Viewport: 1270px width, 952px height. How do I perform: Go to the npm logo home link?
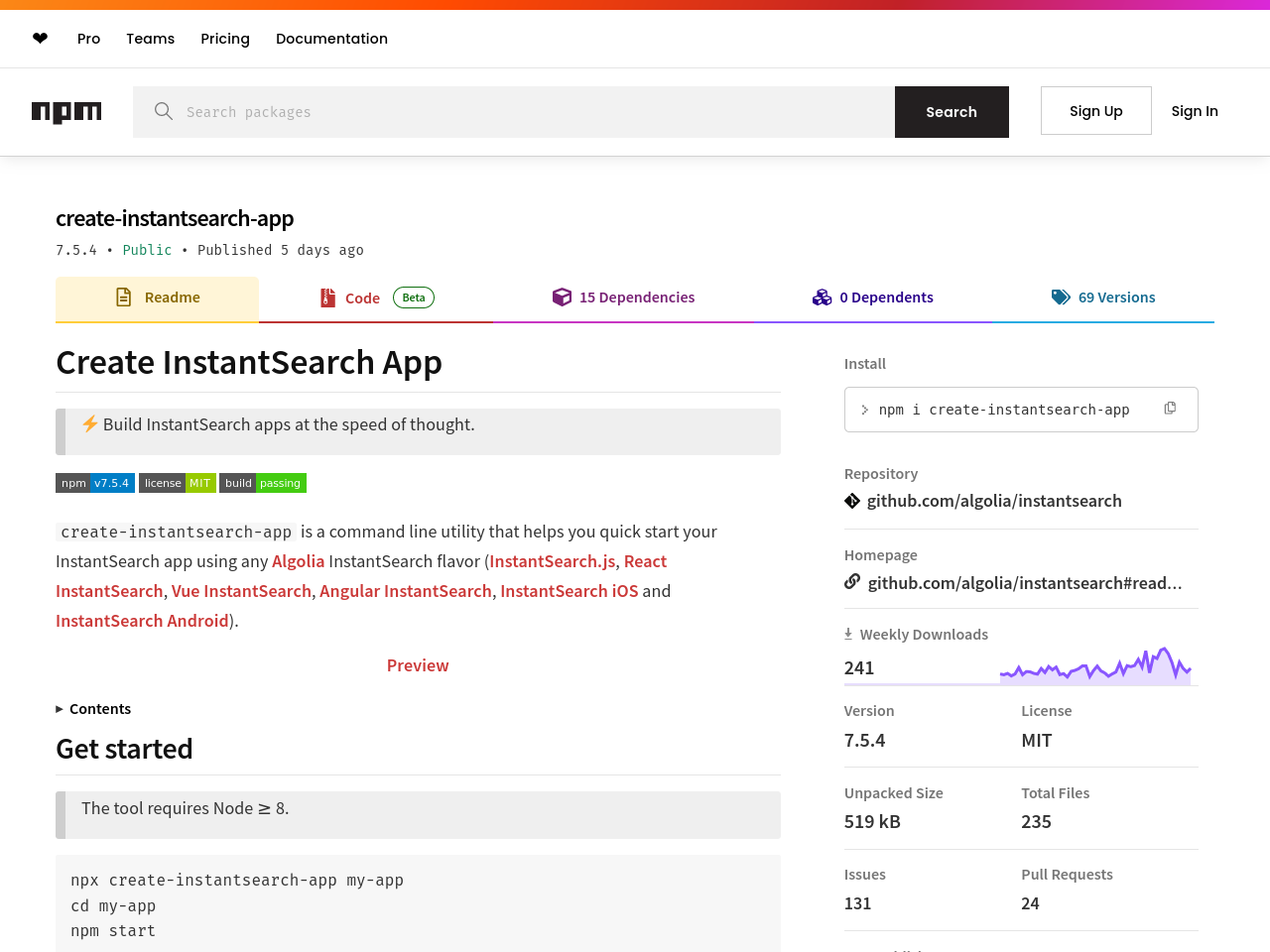(x=66, y=112)
